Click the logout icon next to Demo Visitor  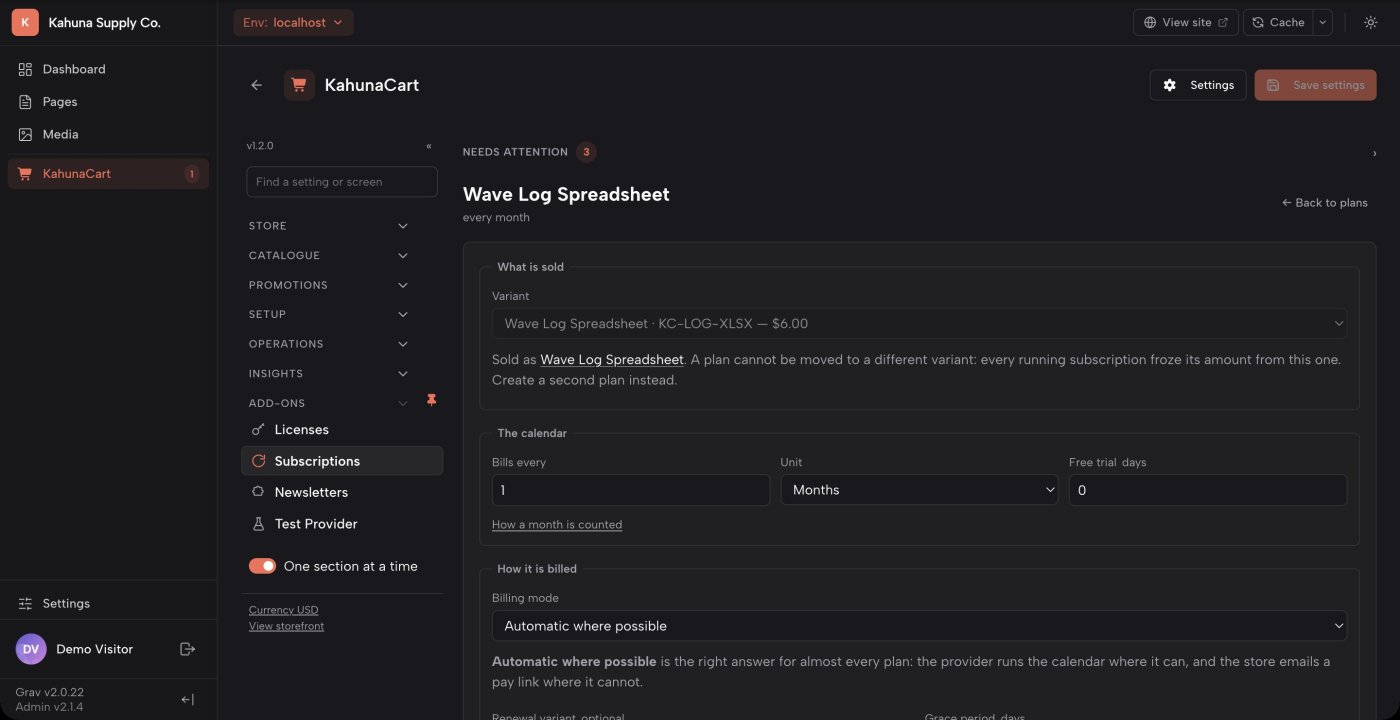coord(187,649)
